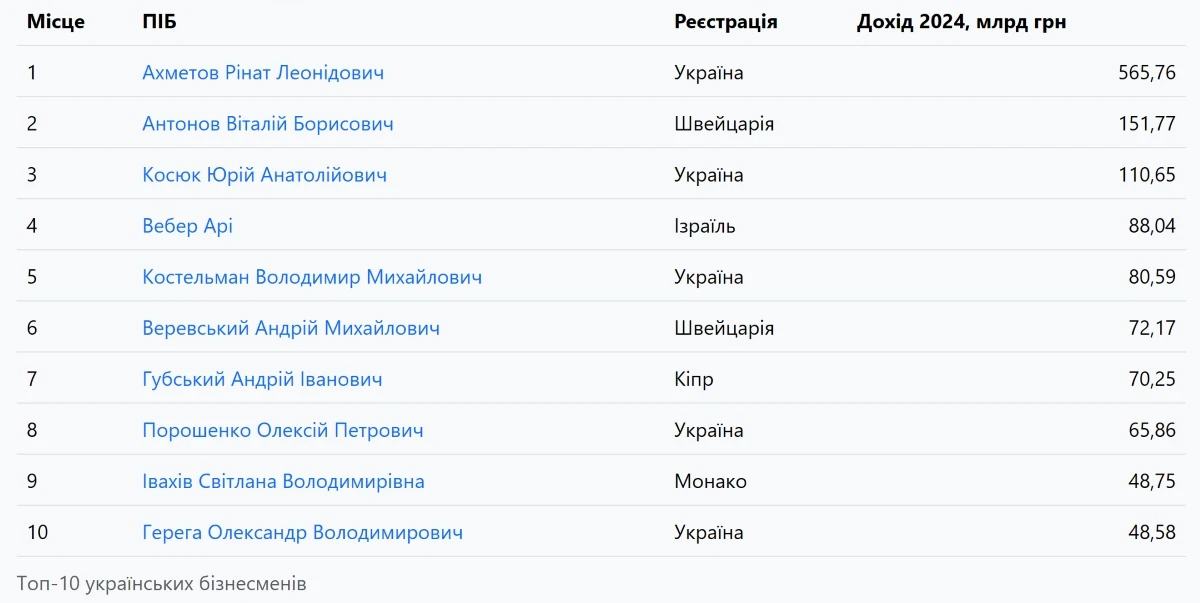Click the Топ-10 українських бізнесменів caption
Viewport: 1200px width, 603px height.
coord(162,583)
